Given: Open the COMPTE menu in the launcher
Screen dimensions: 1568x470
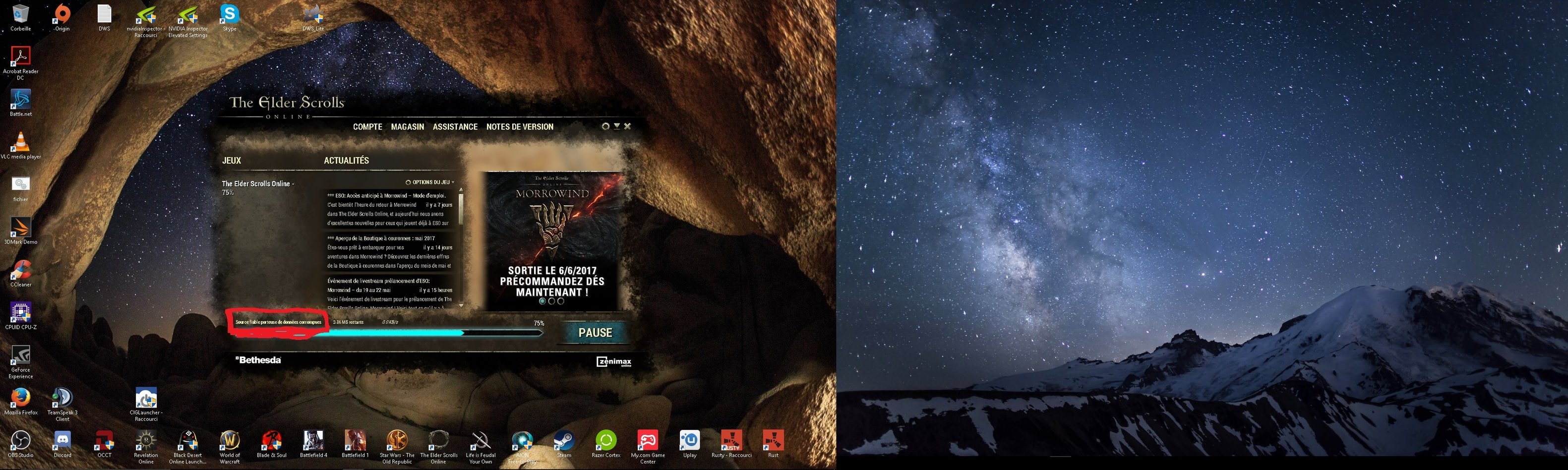Looking at the screenshot, I should pyautogui.click(x=367, y=126).
